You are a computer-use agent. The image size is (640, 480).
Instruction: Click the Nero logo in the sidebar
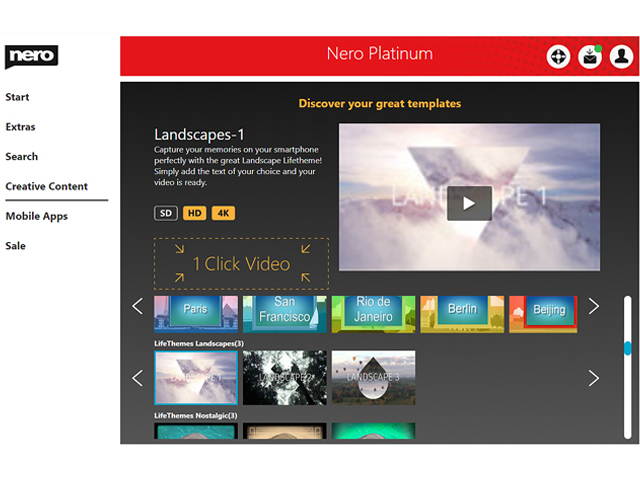31,56
